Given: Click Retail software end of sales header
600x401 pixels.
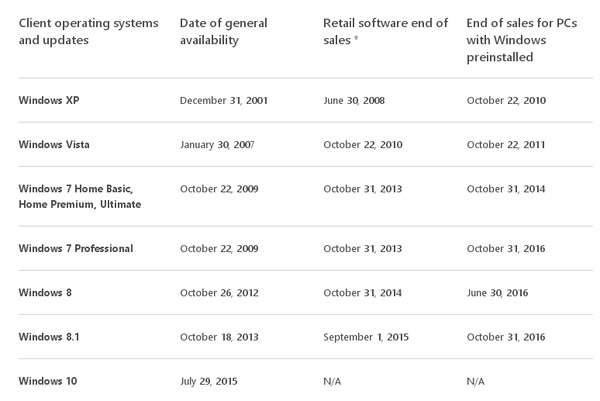Looking at the screenshot, I should point(385,31).
